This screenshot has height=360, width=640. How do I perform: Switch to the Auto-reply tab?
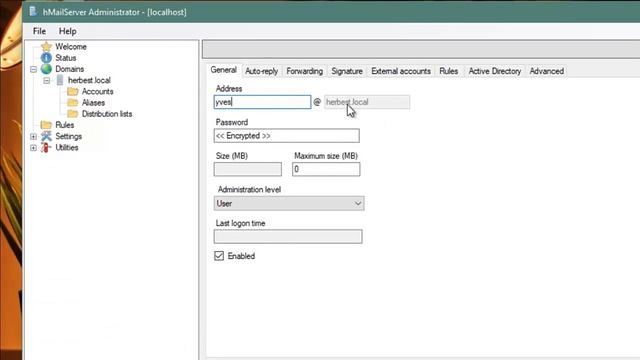261,71
